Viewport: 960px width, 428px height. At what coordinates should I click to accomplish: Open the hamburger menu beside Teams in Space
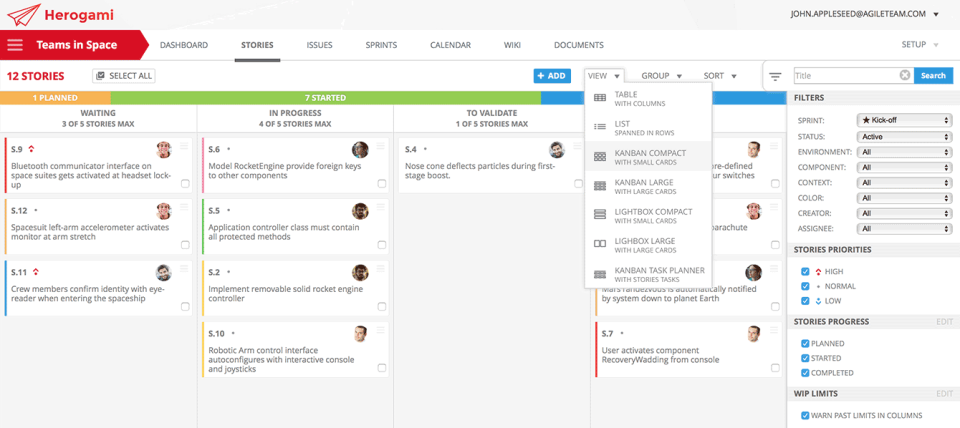[x=15, y=45]
